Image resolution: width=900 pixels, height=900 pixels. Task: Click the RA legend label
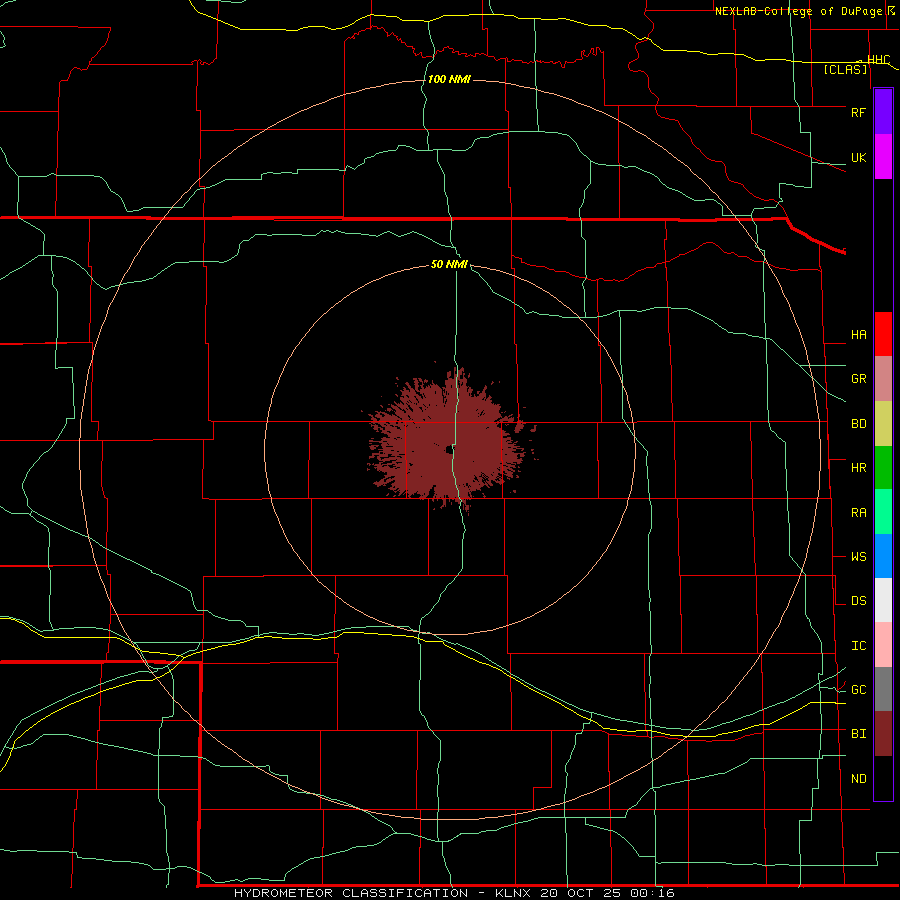click(858, 513)
